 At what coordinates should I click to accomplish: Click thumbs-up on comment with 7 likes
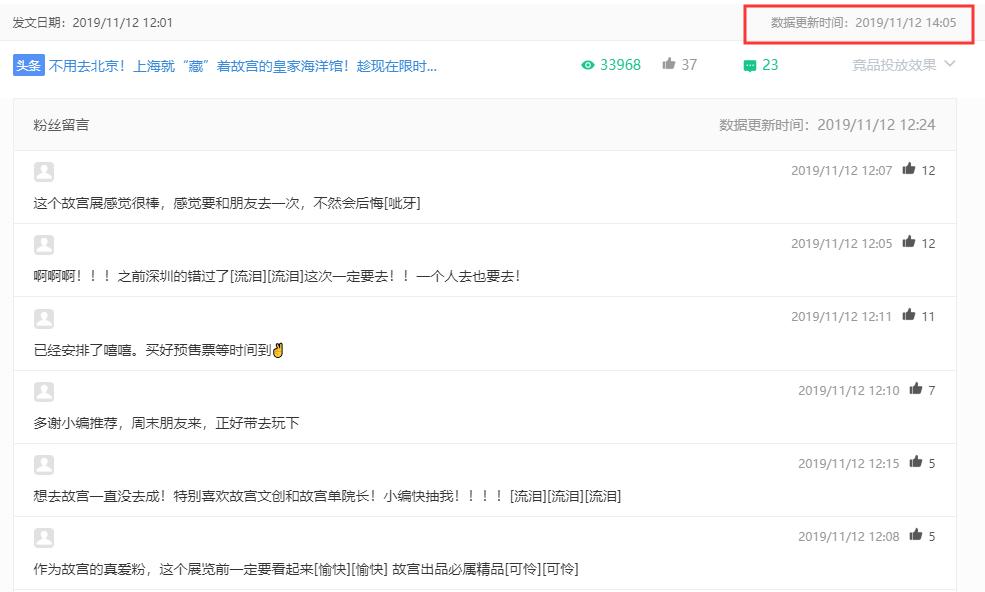pos(915,389)
